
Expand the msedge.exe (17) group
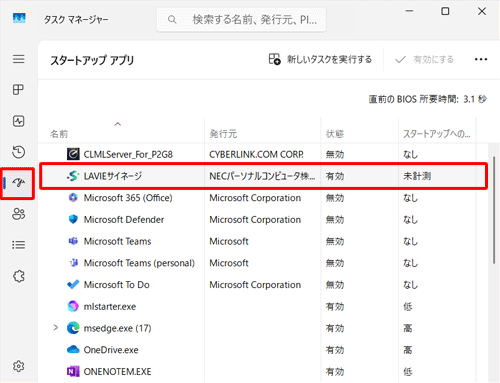point(56,328)
